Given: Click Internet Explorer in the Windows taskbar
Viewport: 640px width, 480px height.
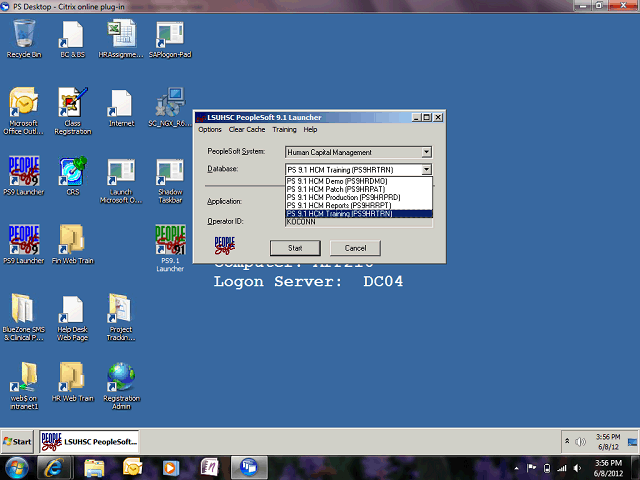Looking at the screenshot, I should coord(54,468).
